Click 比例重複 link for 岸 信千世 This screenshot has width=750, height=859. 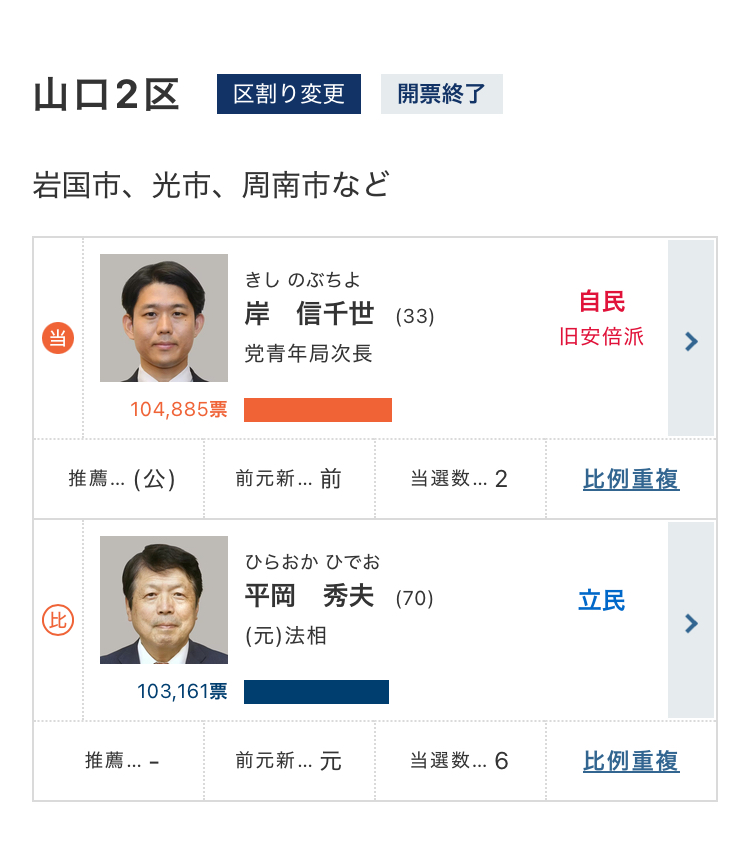(631, 479)
